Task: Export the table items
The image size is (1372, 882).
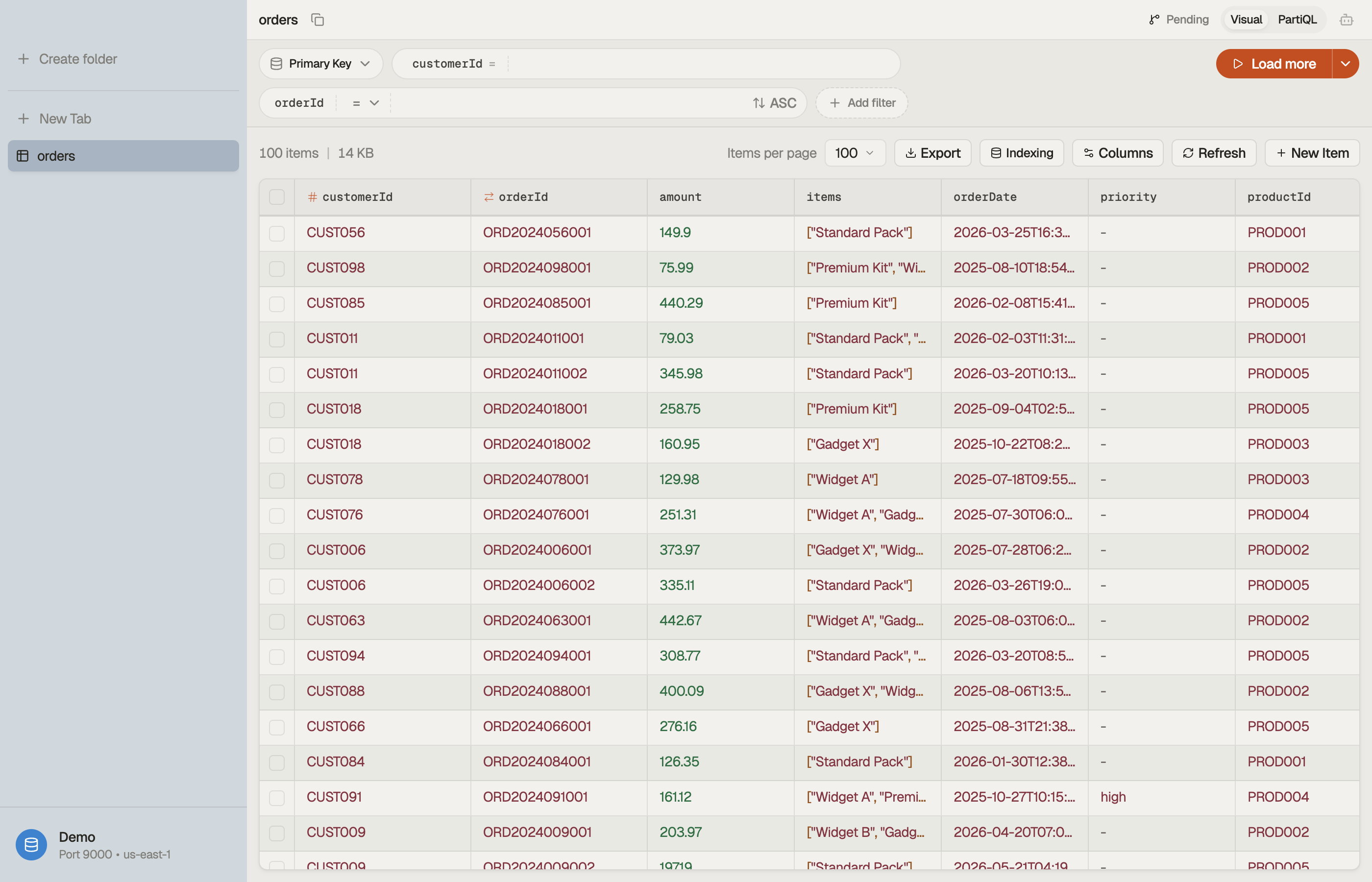Action: point(933,153)
